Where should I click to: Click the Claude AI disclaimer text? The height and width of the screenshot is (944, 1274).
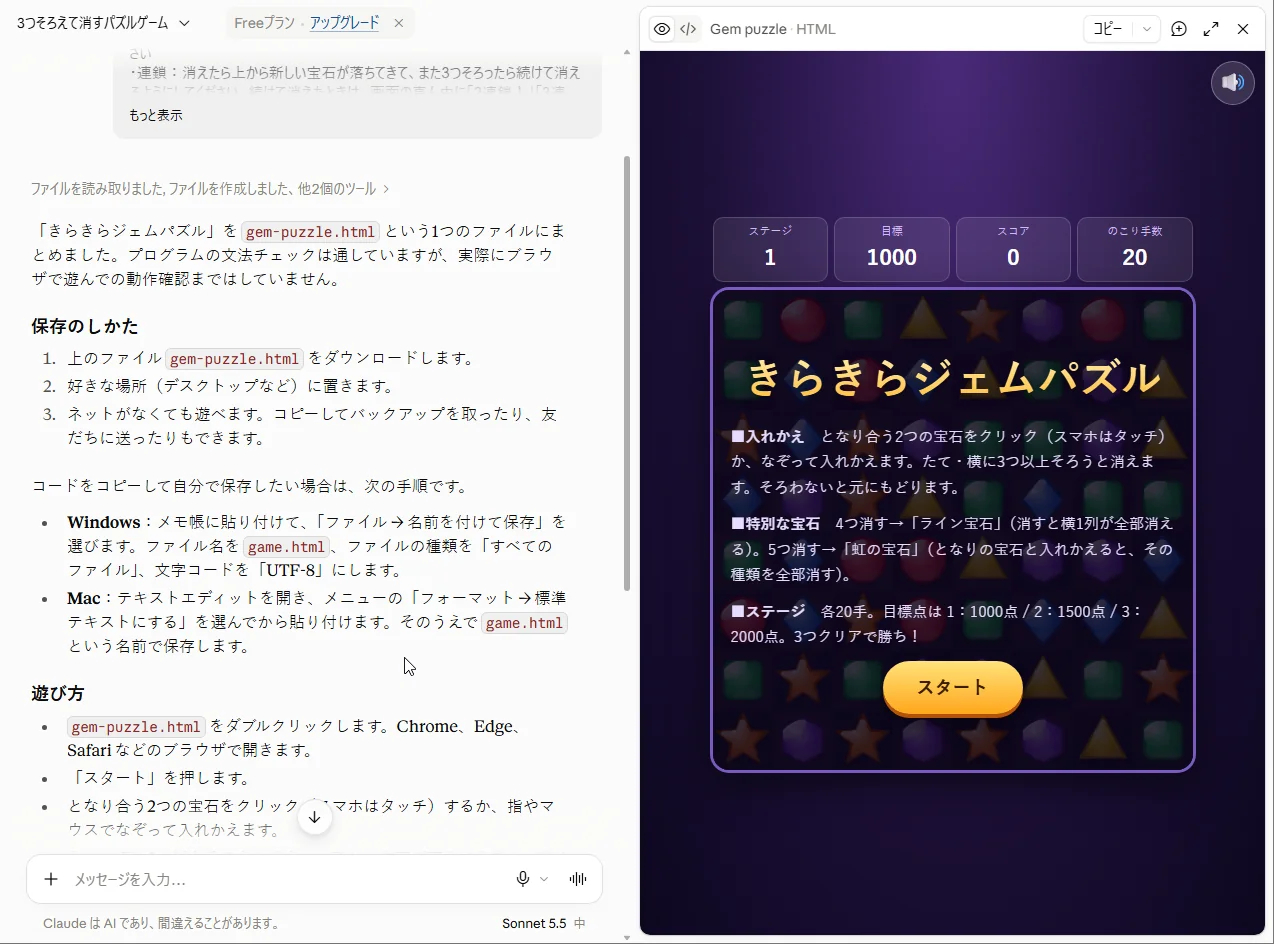pyautogui.click(x=161, y=923)
